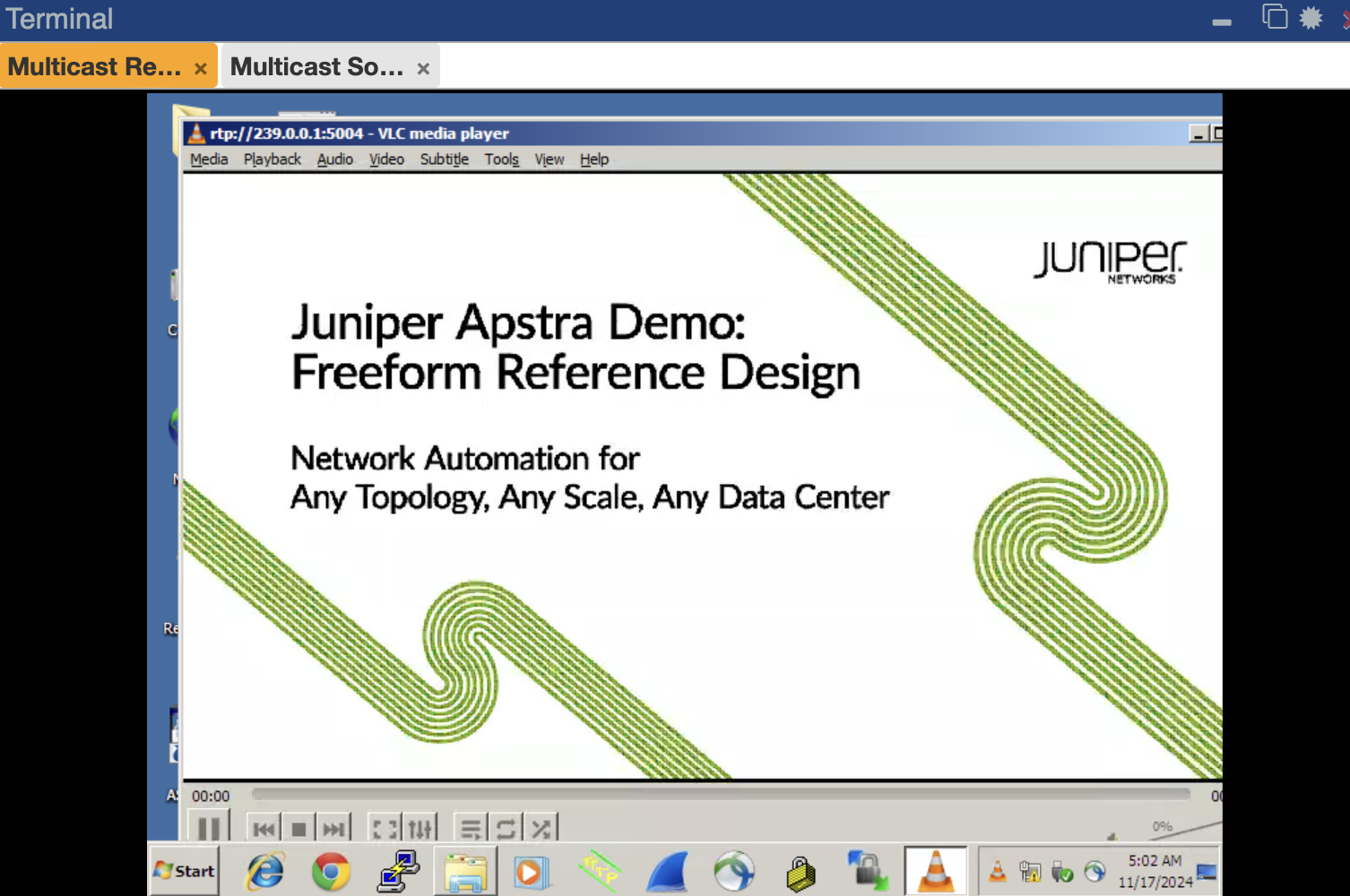Open the Media menu

[208, 159]
